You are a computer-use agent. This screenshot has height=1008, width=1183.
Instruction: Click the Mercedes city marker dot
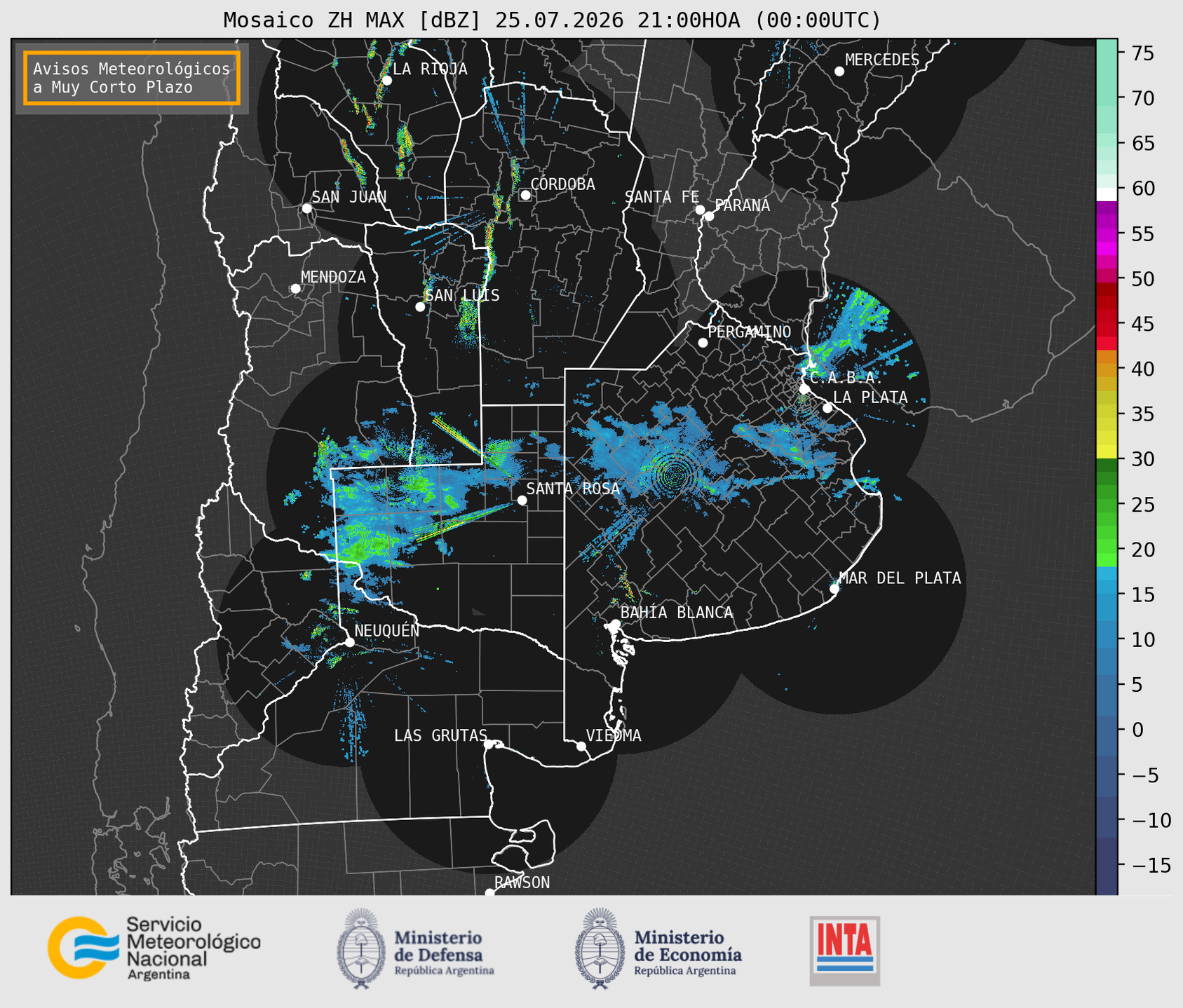click(839, 71)
